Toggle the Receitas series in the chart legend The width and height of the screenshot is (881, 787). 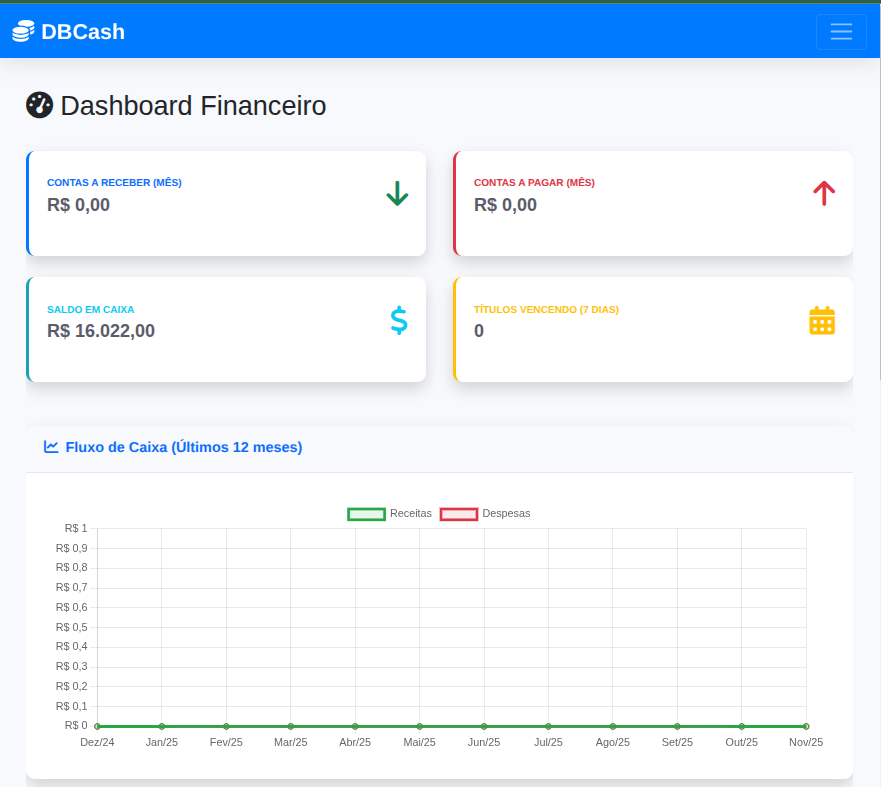point(411,513)
